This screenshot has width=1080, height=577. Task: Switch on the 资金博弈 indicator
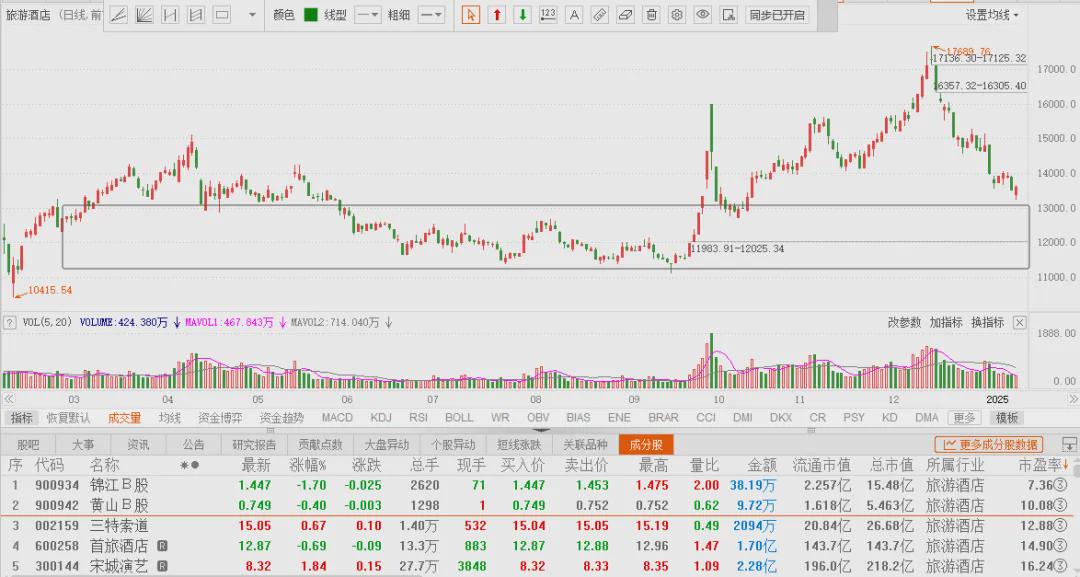coord(220,417)
